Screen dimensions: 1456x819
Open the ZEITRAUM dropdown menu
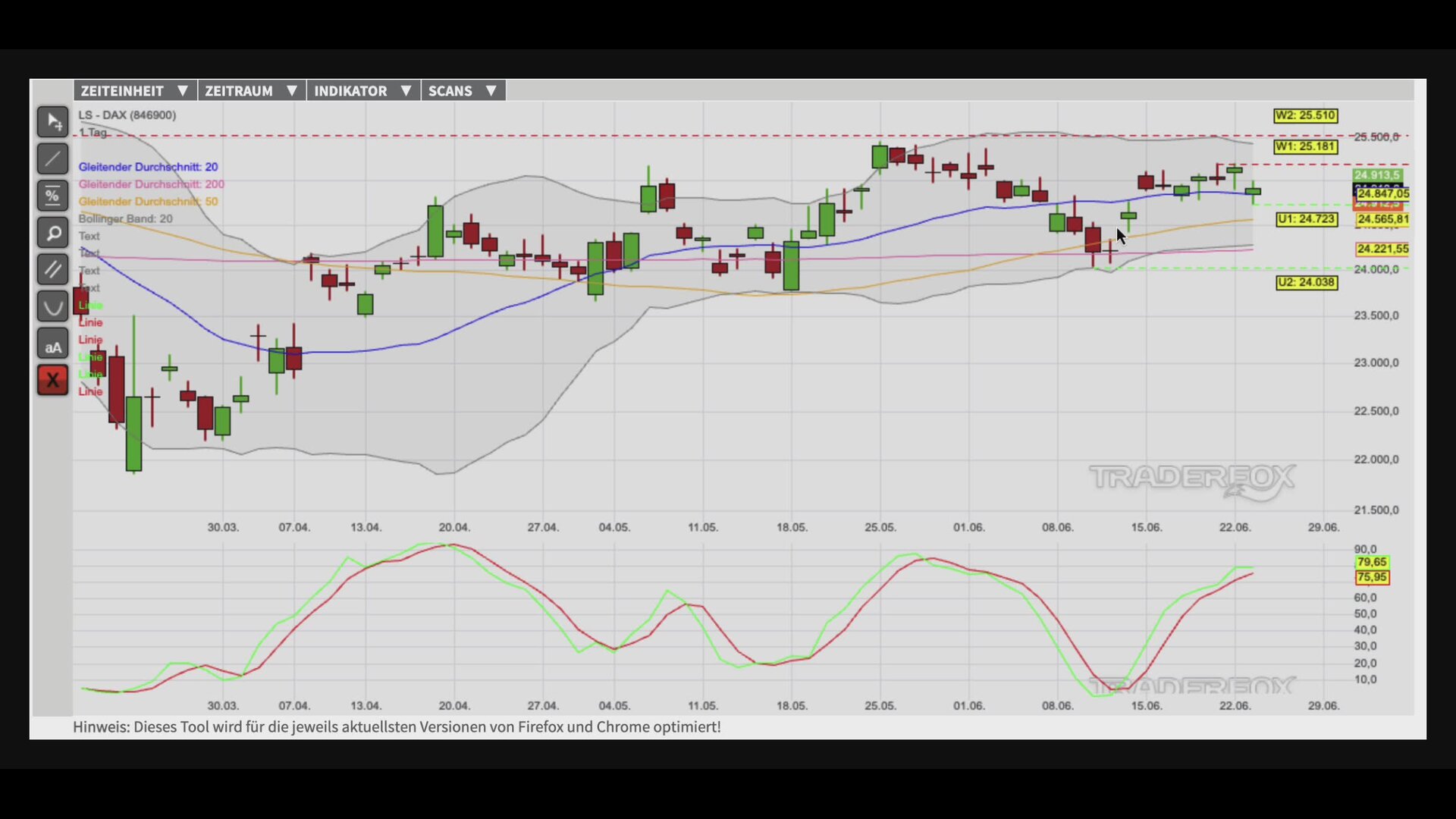coord(252,91)
